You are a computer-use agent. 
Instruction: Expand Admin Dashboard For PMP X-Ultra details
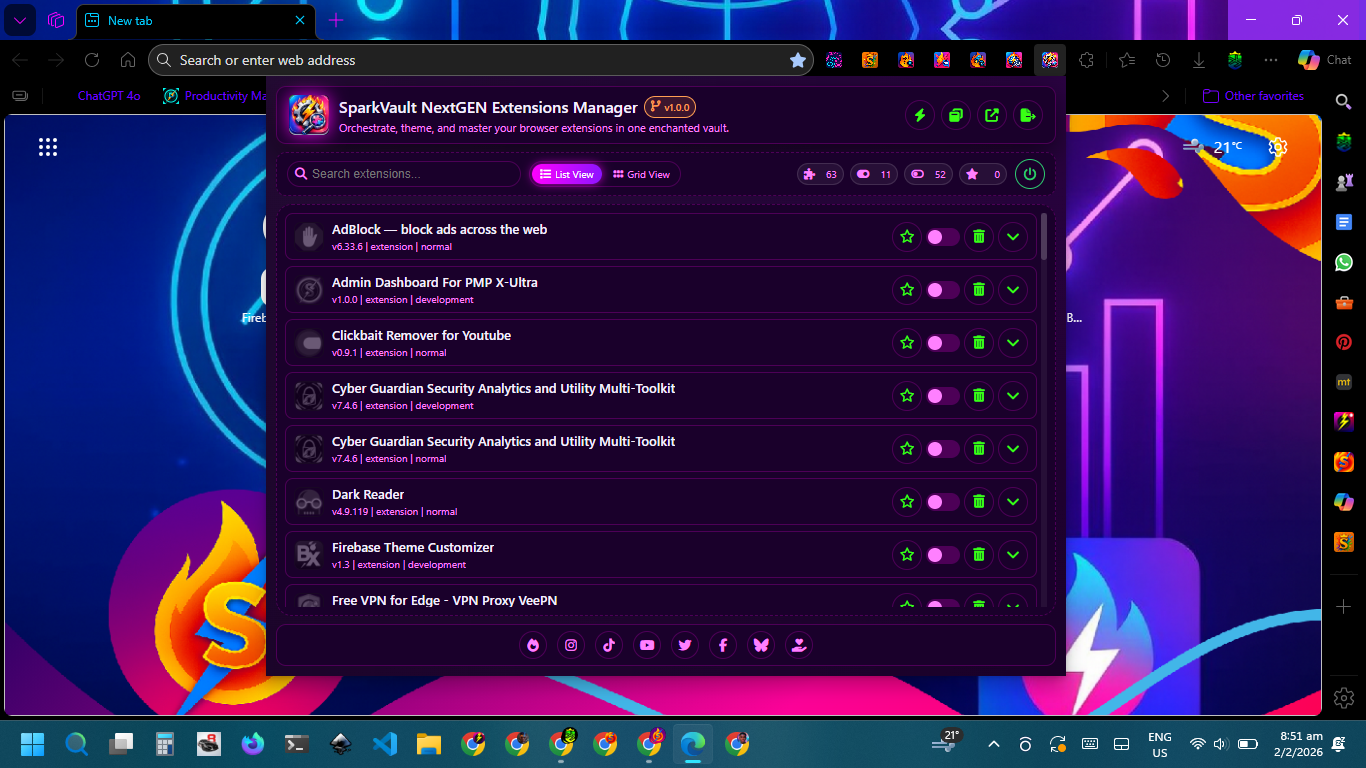coord(1013,290)
